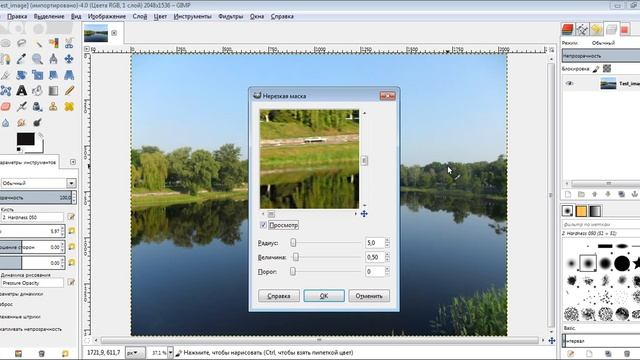This screenshot has width=640, height=360.
Task: Select the Smudge tool
Action: (x=21, y=122)
